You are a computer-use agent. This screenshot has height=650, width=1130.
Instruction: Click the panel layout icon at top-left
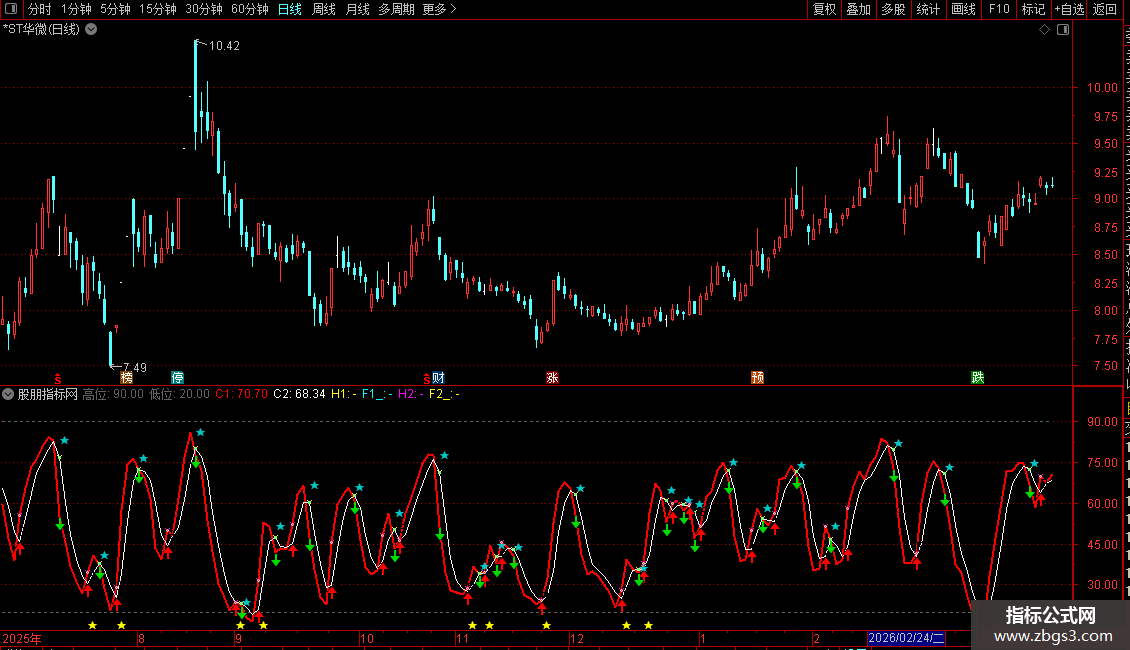[x=11, y=9]
